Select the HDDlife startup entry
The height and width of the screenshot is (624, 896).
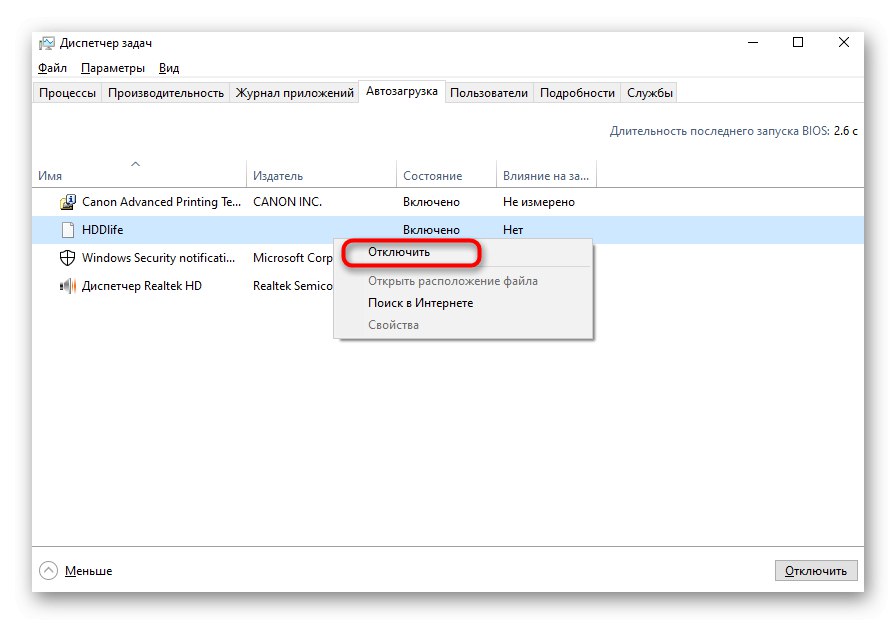(x=448, y=230)
